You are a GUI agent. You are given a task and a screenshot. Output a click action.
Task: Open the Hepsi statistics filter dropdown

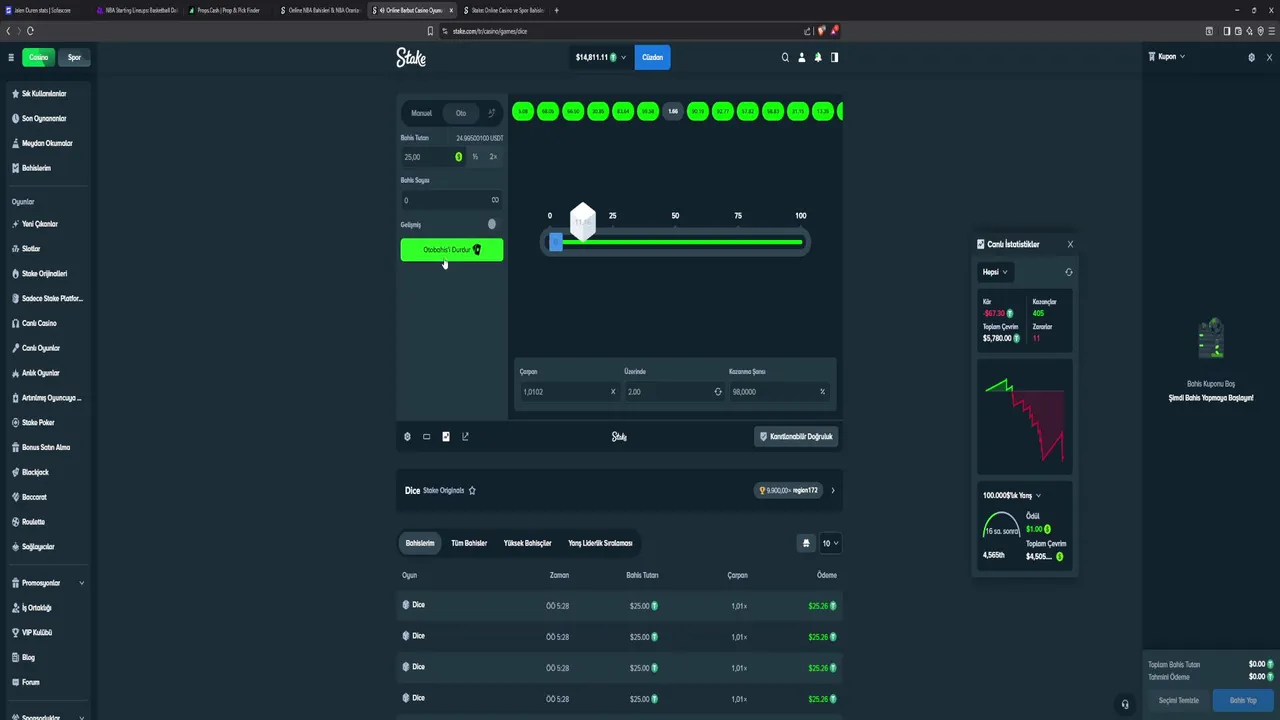(995, 272)
